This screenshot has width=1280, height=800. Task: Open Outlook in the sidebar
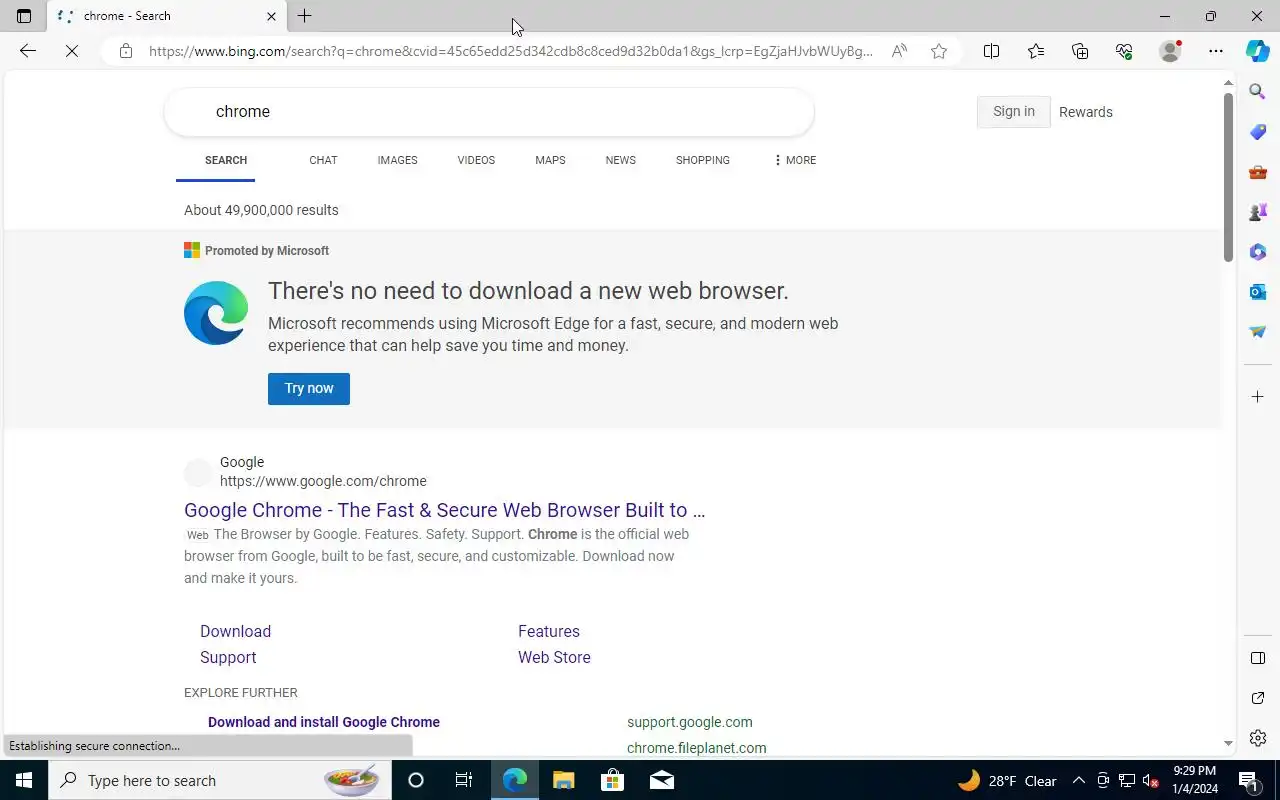pyautogui.click(x=1258, y=292)
